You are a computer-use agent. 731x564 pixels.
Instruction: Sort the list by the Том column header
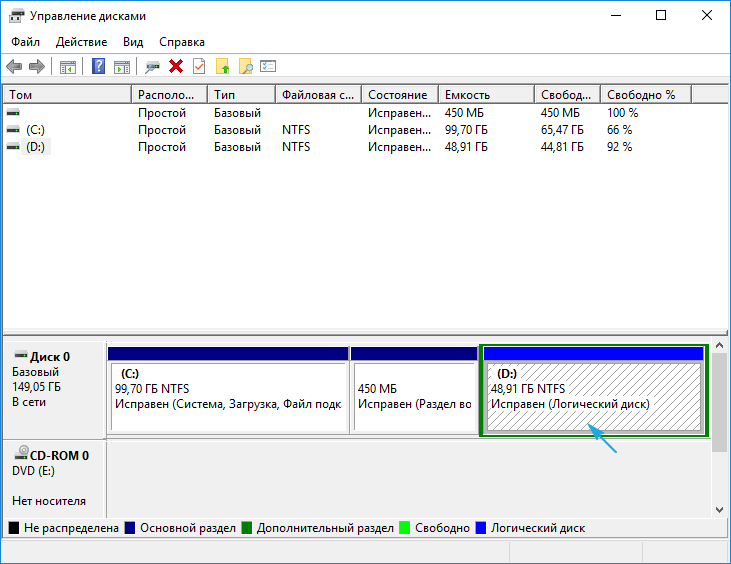pos(66,94)
